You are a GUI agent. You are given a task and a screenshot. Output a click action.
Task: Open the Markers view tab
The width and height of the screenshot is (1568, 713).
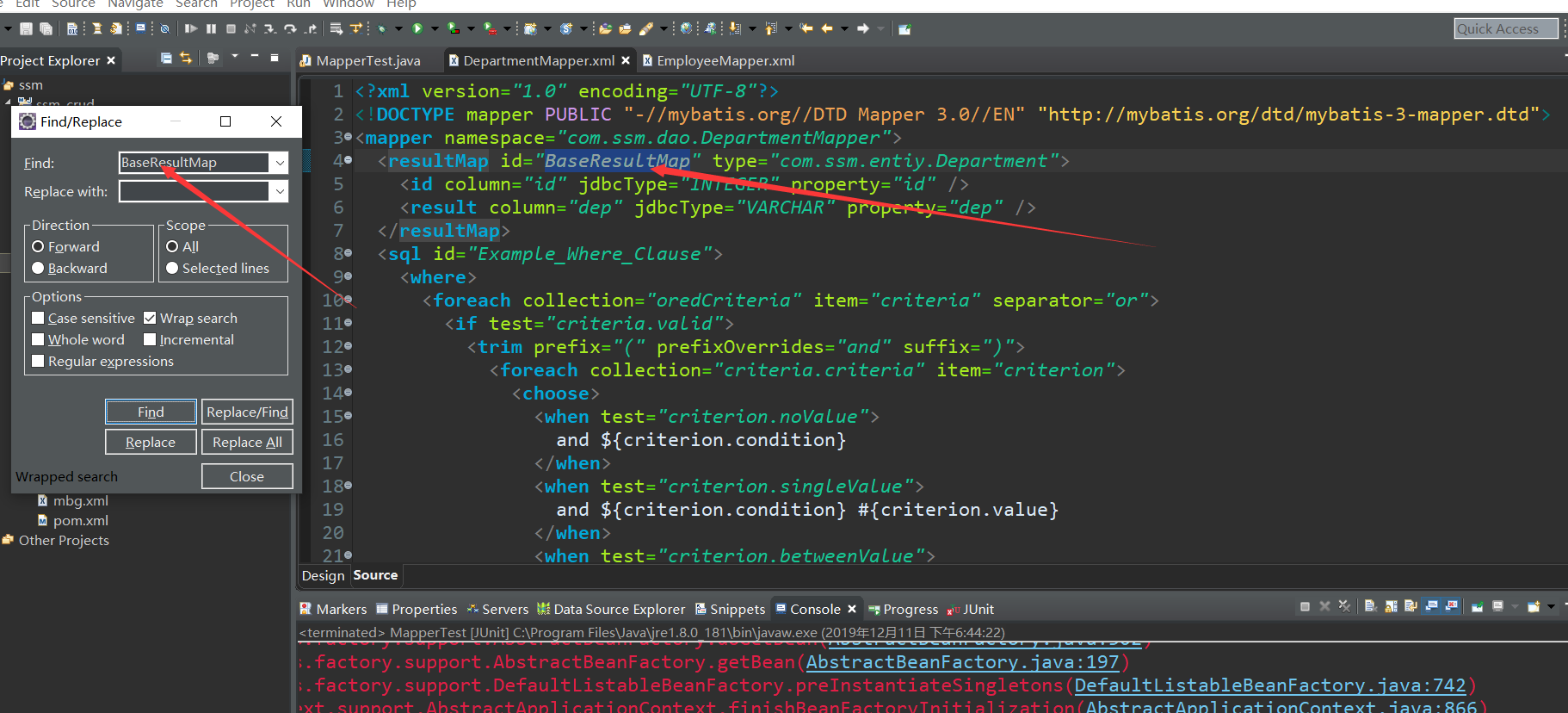(x=333, y=609)
